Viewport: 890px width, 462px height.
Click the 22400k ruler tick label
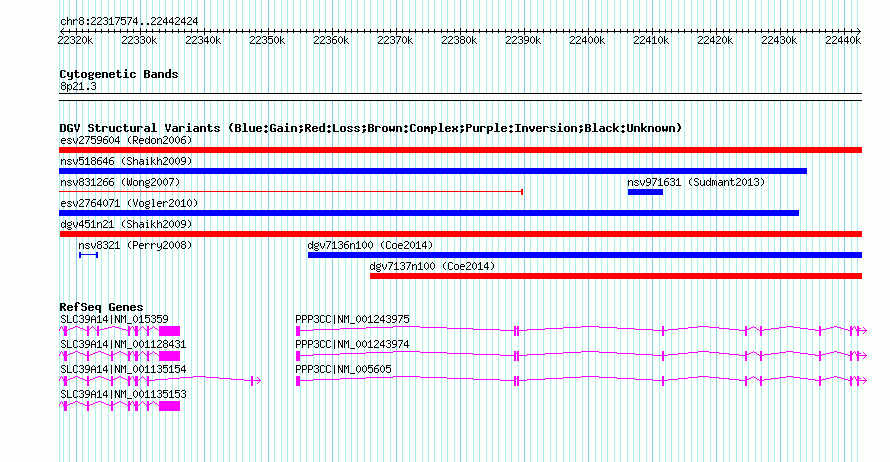(x=587, y=40)
